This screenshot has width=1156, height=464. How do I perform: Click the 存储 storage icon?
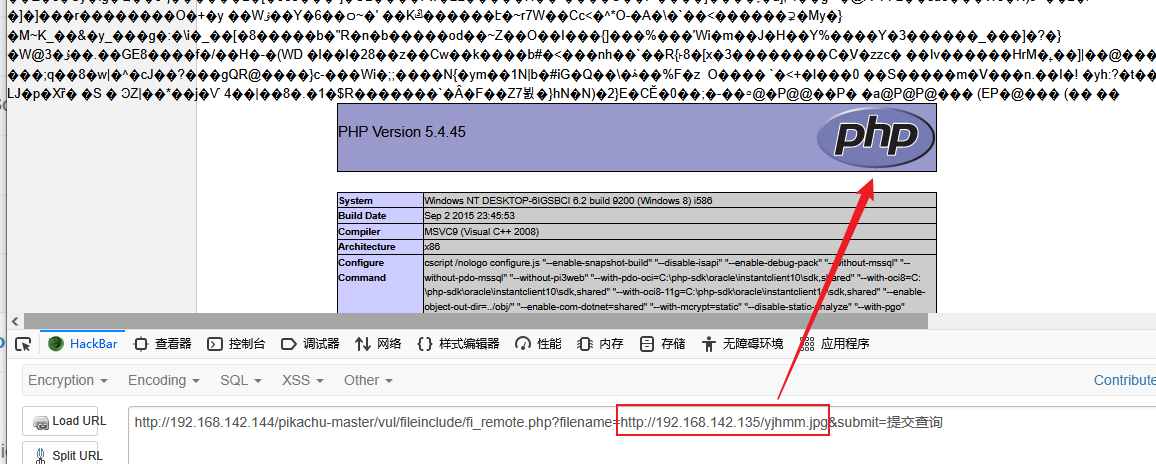pyautogui.click(x=647, y=344)
